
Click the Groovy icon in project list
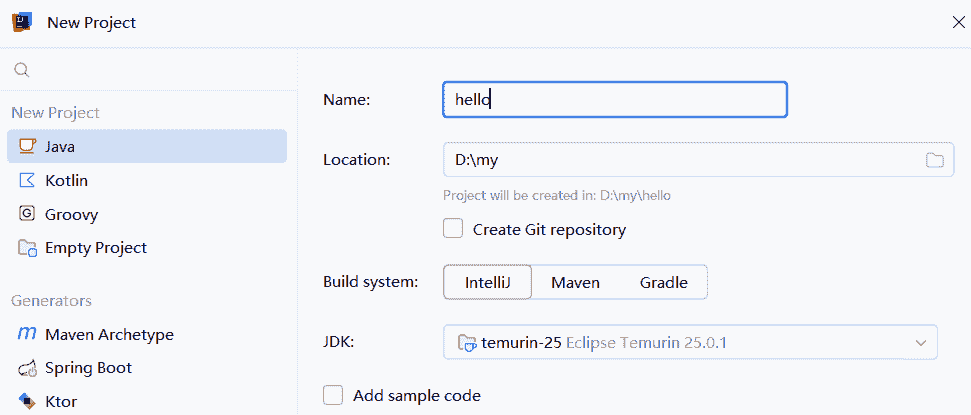pos(27,214)
